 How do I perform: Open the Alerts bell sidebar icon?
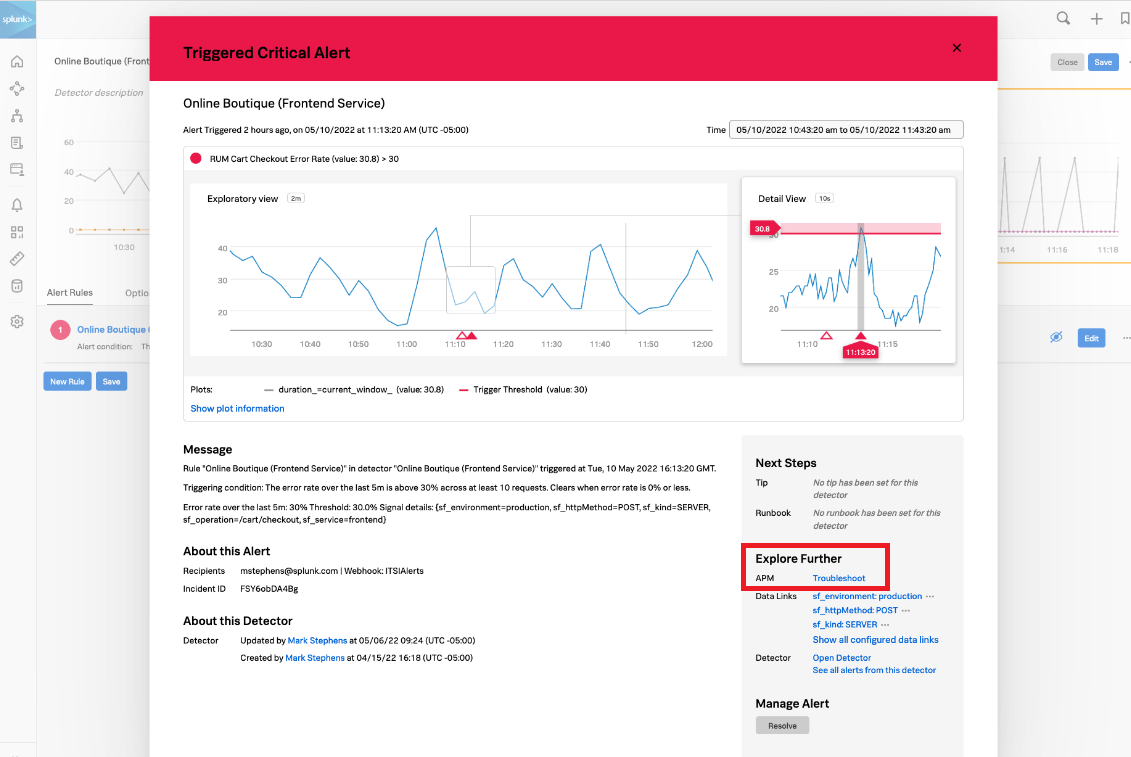17,205
